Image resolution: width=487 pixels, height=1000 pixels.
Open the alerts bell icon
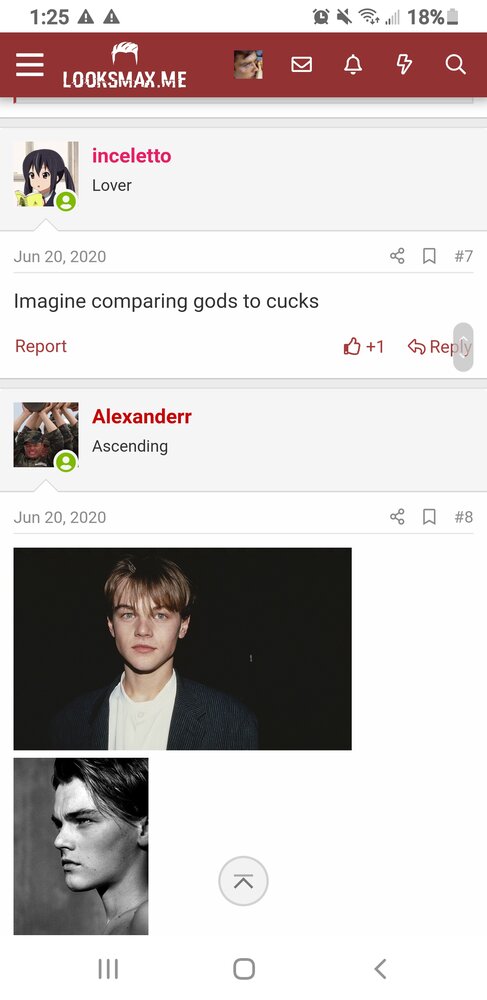click(x=353, y=64)
